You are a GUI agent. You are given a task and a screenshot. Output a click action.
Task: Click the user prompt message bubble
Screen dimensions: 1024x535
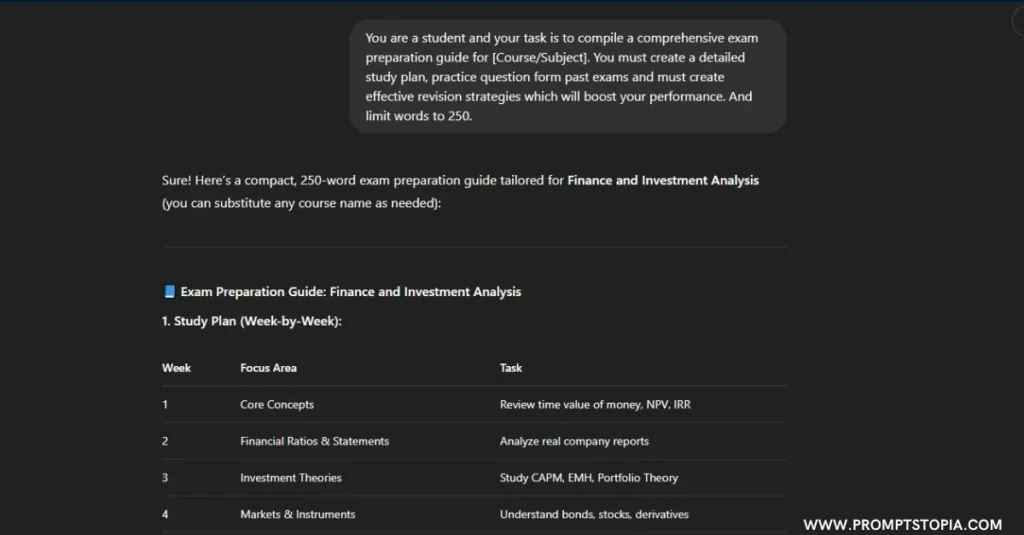tap(568, 76)
